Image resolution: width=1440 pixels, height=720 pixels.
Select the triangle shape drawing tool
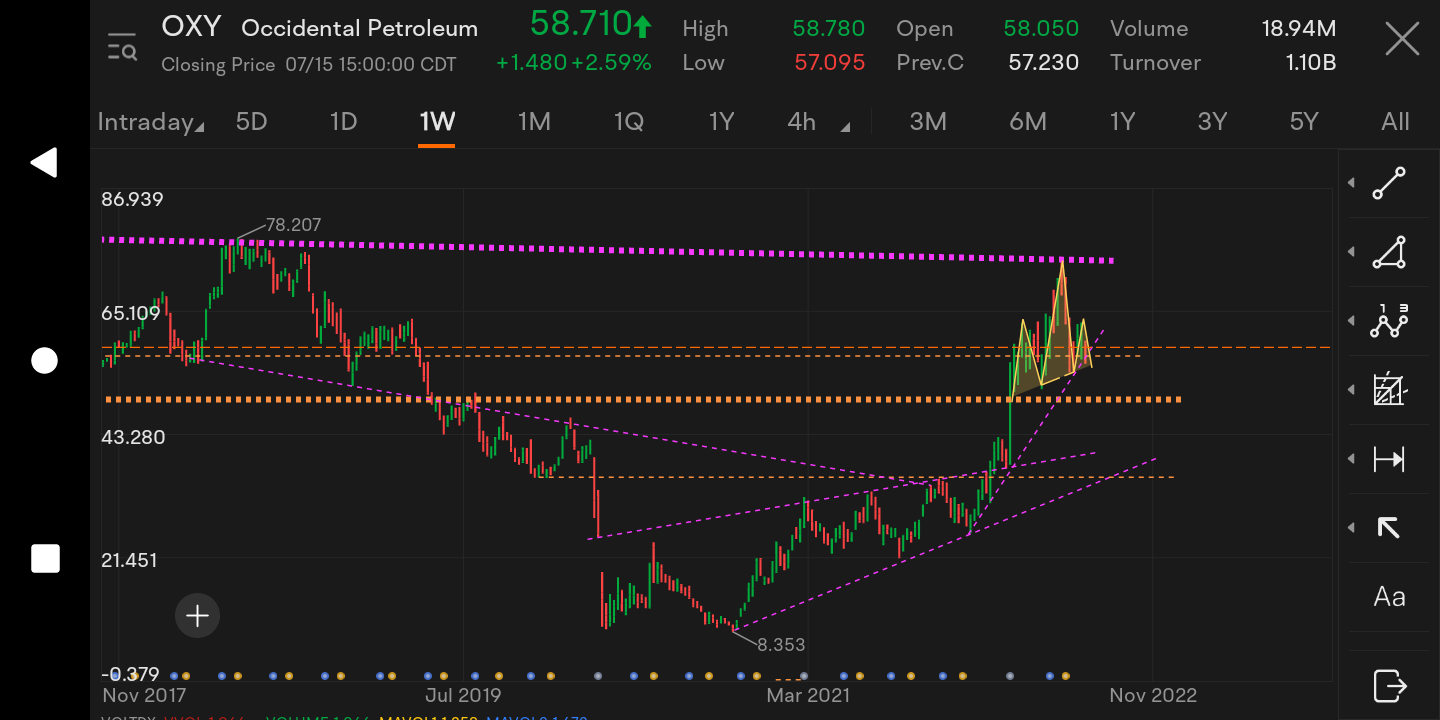(x=1389, y=252)
